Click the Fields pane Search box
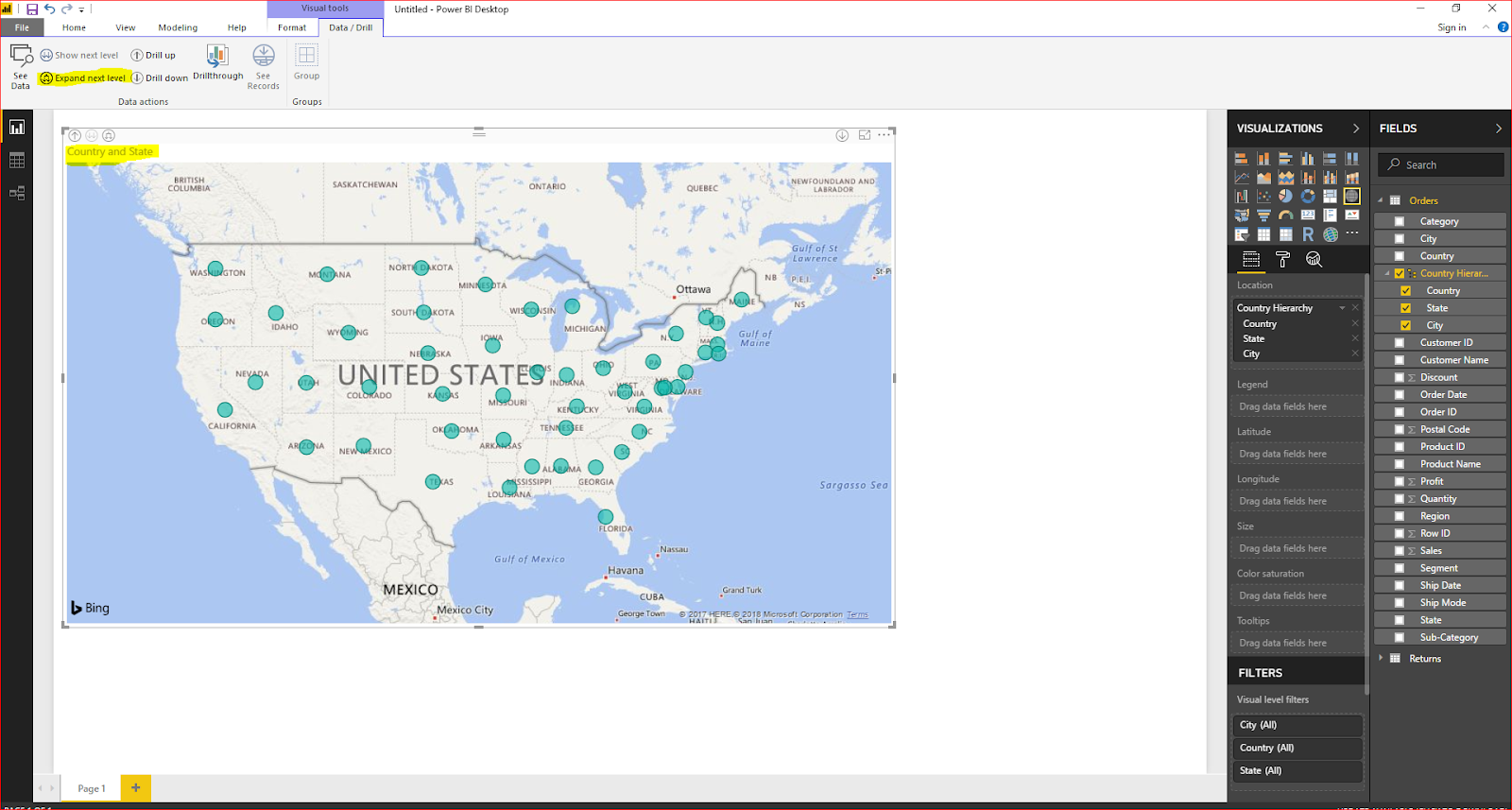Viewport: 1512px width, 810px height. click(x=1440, y=164)
